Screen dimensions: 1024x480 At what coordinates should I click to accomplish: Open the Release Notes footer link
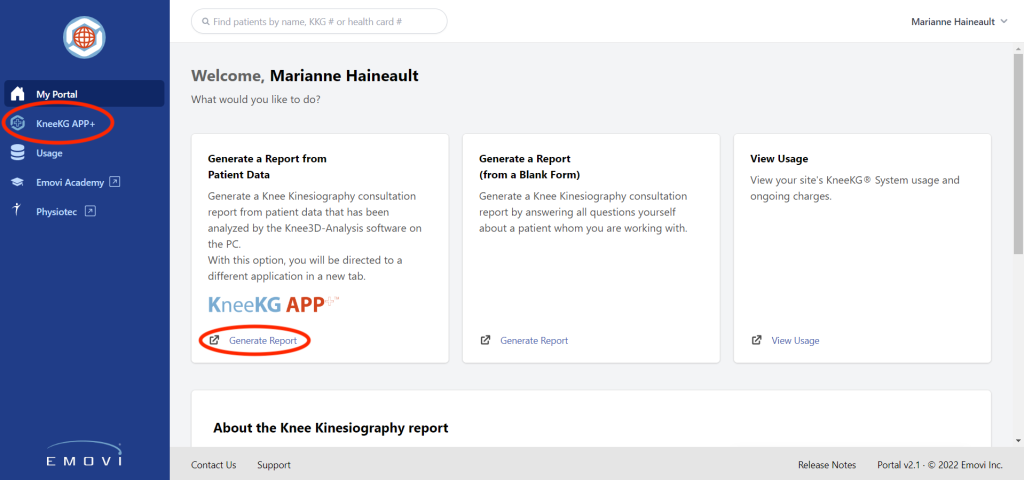pos(827,465)
